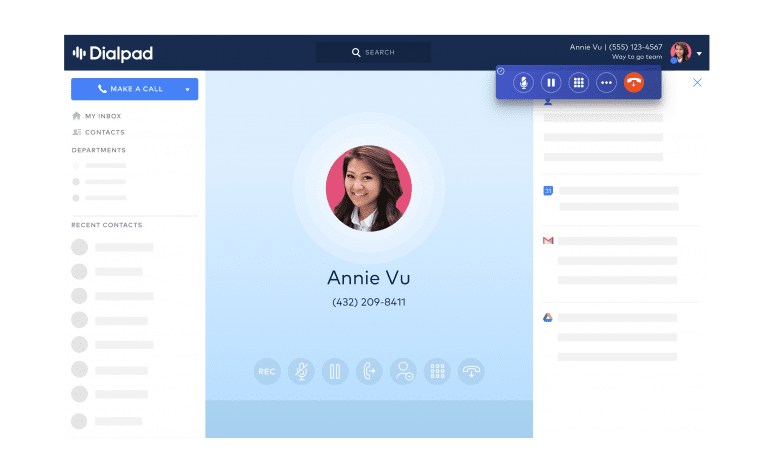Click the add participant icon

click(x=403, y=371)
